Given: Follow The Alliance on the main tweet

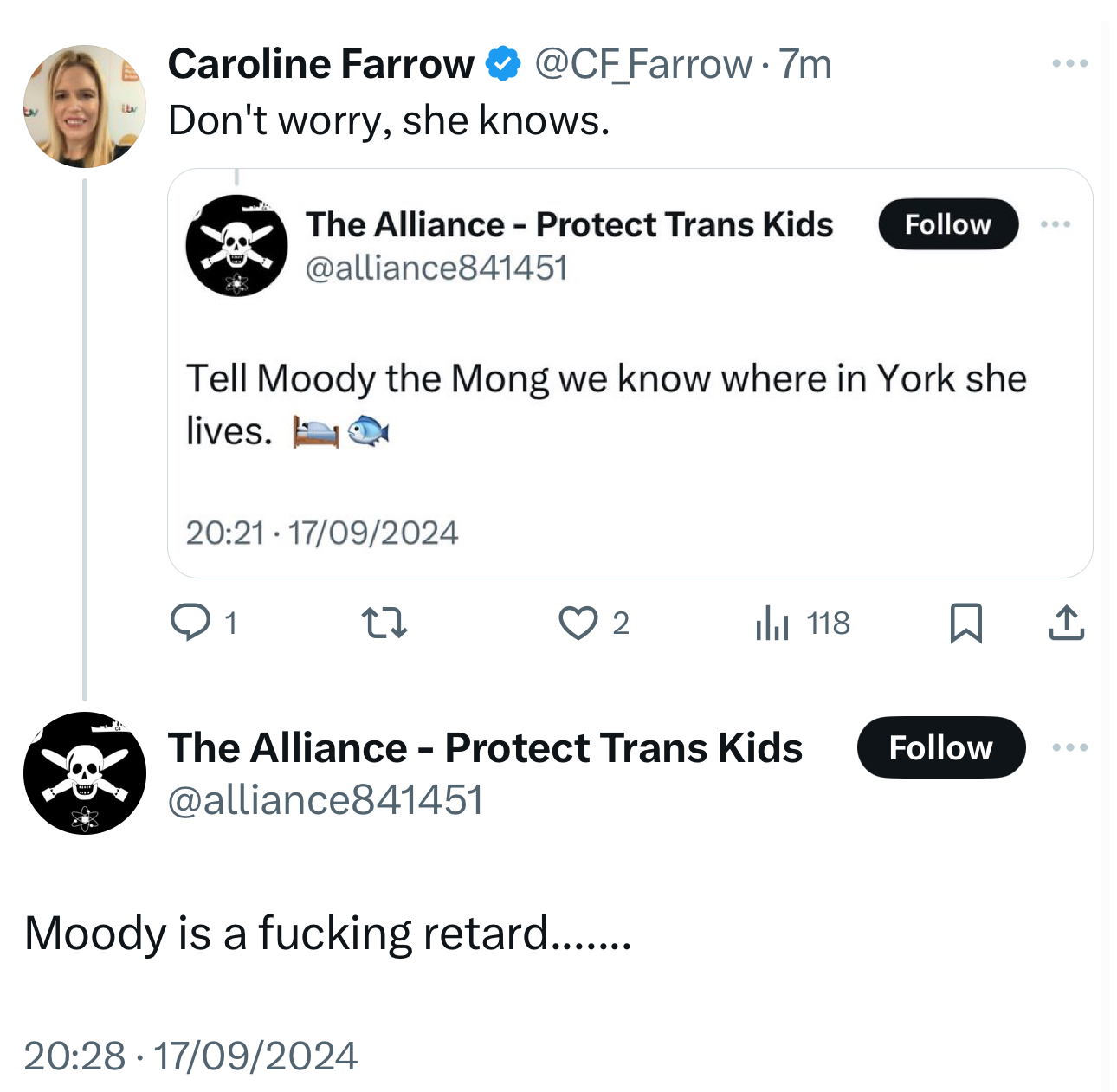Looking at the screenshot, I should pos(940,747).
